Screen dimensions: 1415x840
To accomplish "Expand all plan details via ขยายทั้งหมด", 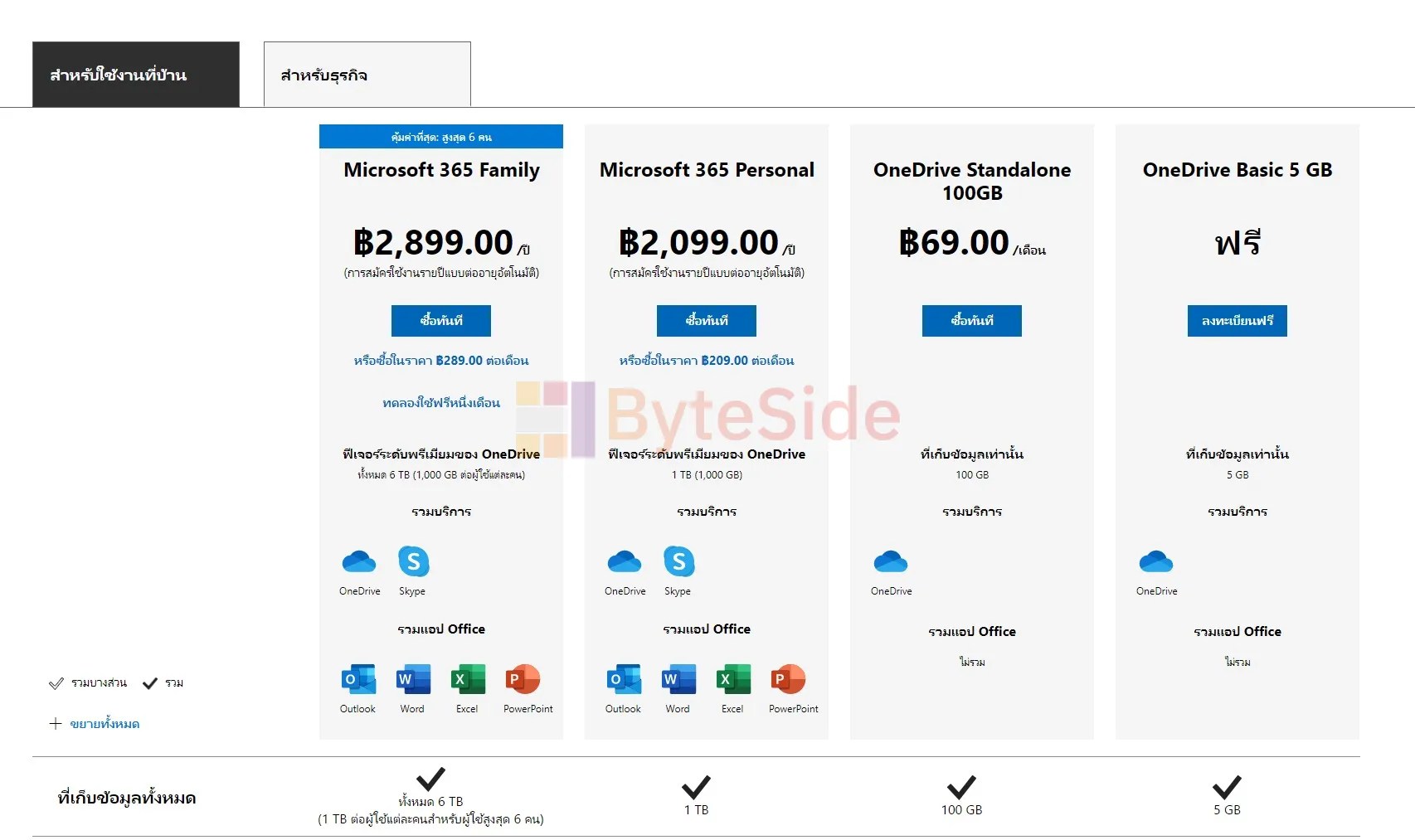I will pyautogui.click(x=105, y=723).
